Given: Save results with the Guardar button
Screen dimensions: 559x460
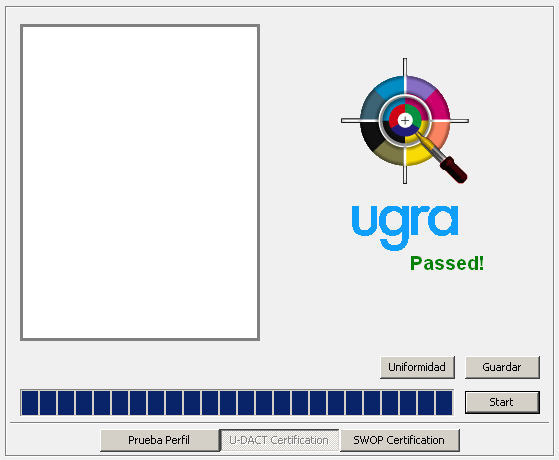Looking at the screenshot, I should point(502,367).
